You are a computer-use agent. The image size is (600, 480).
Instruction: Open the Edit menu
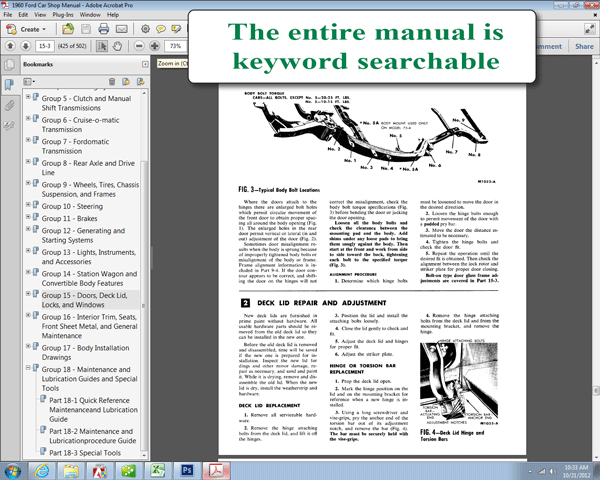click(23, 15)
